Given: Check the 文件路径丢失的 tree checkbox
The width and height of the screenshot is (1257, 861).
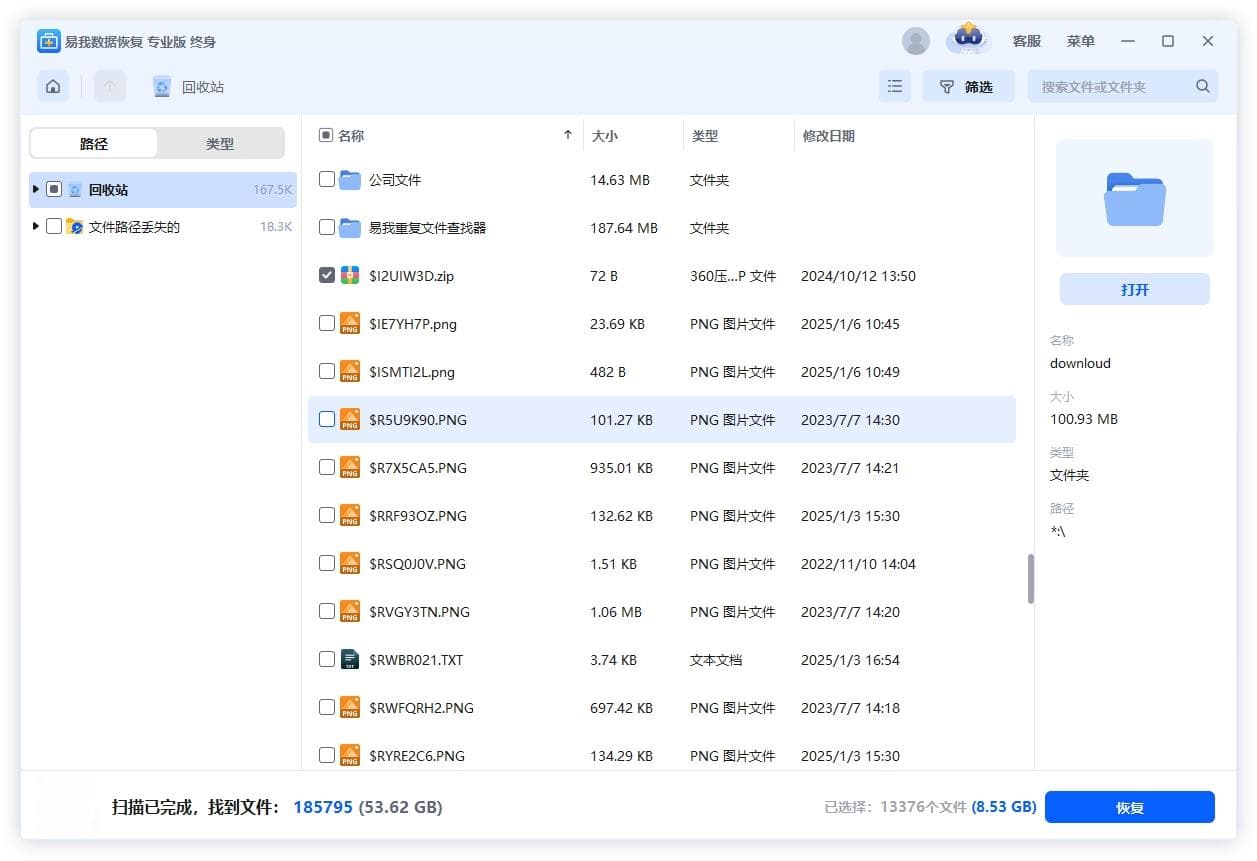Looking at the screenshot, I should coord(54,226).
